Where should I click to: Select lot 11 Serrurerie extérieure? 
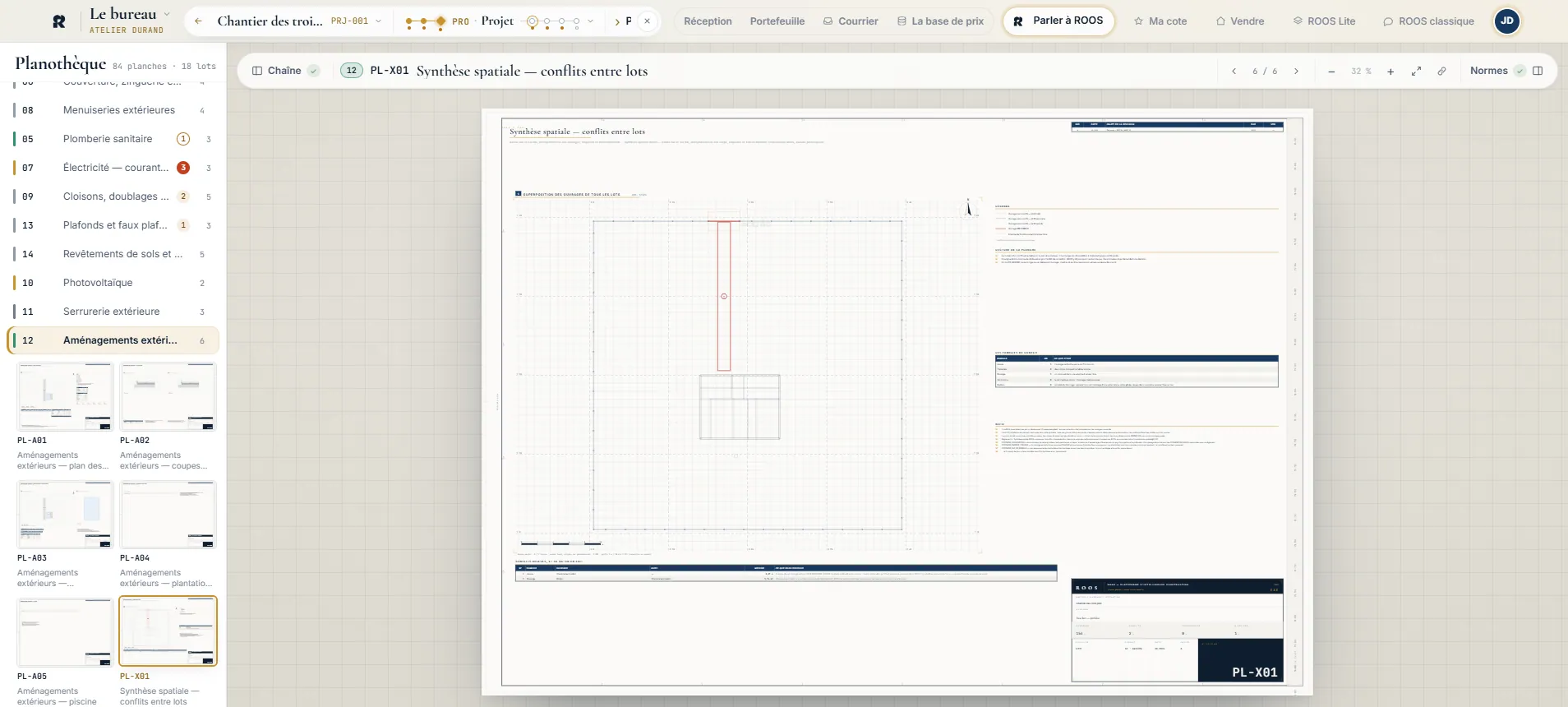point(113,312)
